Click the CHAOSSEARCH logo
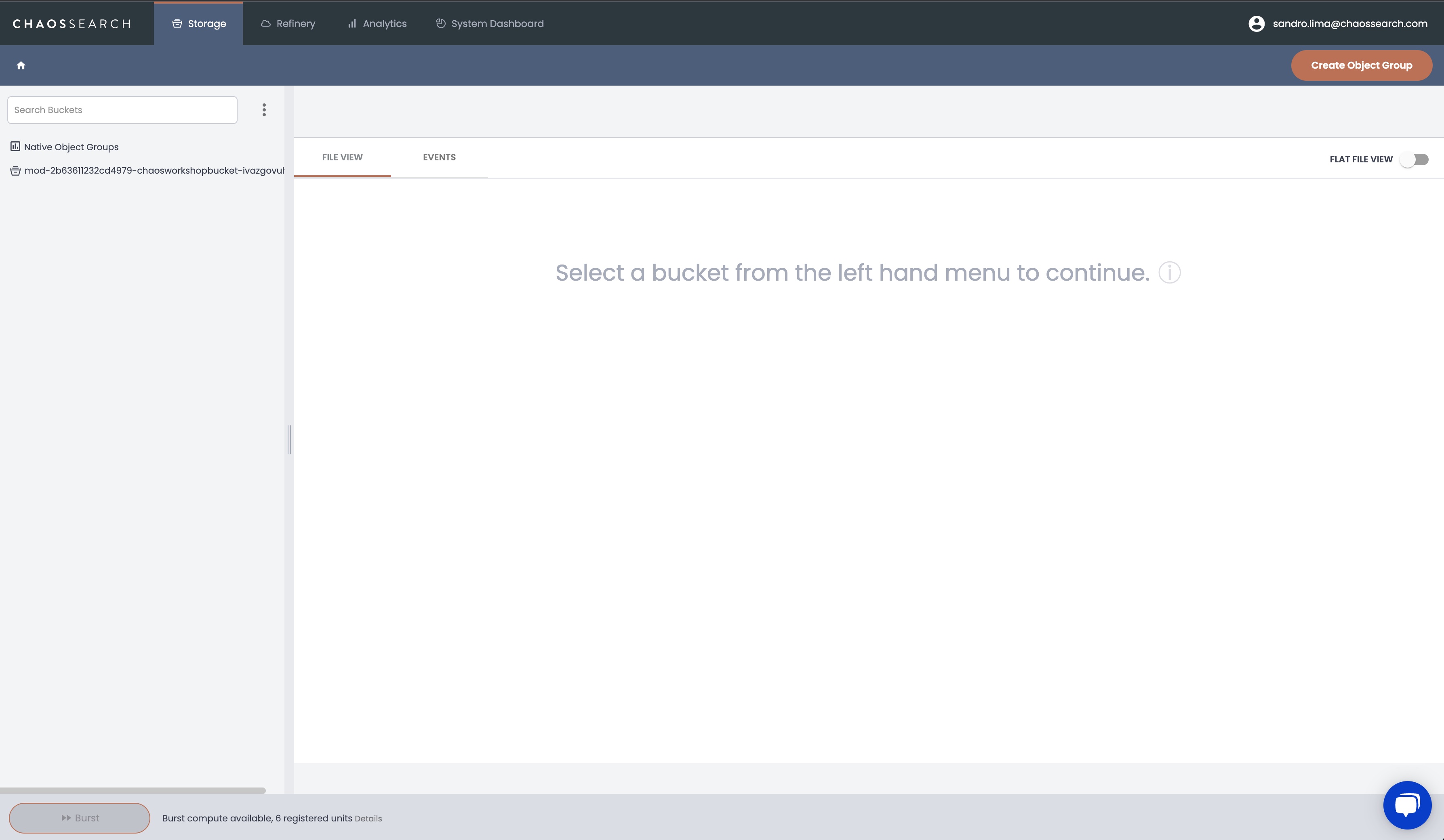 [x=72, y=23]
